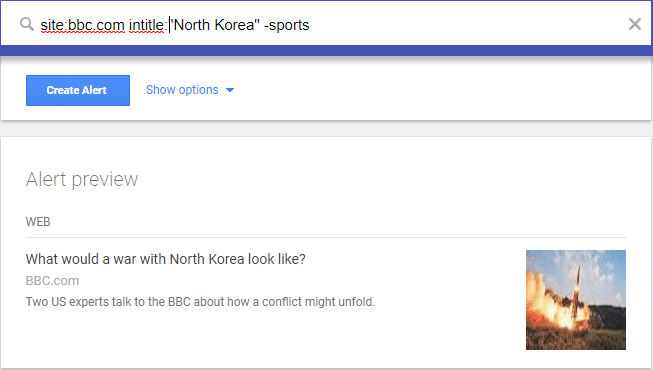Click the 'Two US experts talk to the BBC' snippet
653x370 pixels.
pyautogui.click(x=200, y=302)
